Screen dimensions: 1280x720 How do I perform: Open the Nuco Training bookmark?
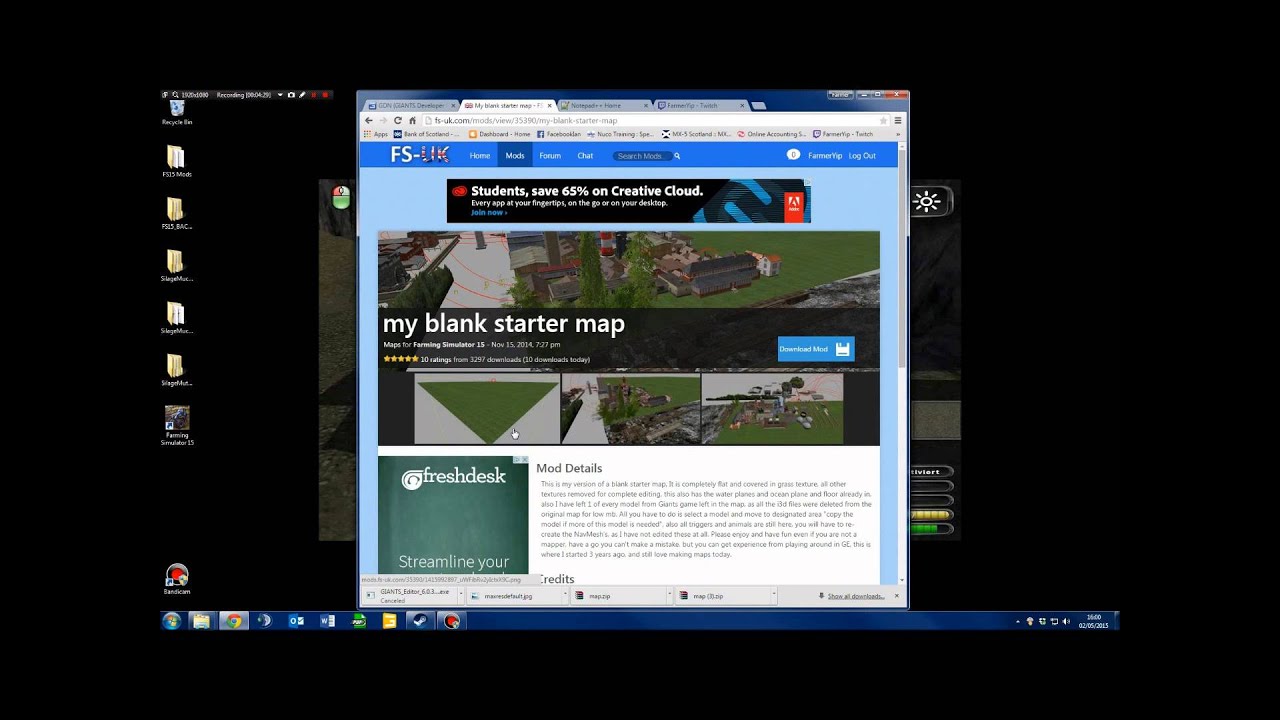(620, 134)
